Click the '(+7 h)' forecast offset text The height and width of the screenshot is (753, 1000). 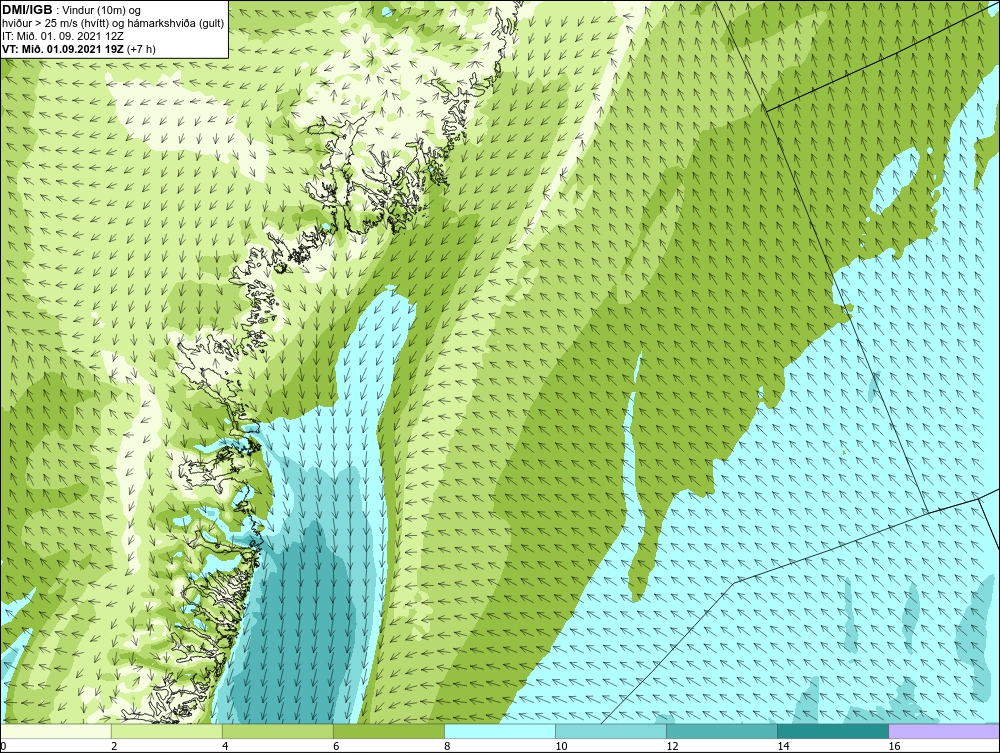[x=142, y=48]
